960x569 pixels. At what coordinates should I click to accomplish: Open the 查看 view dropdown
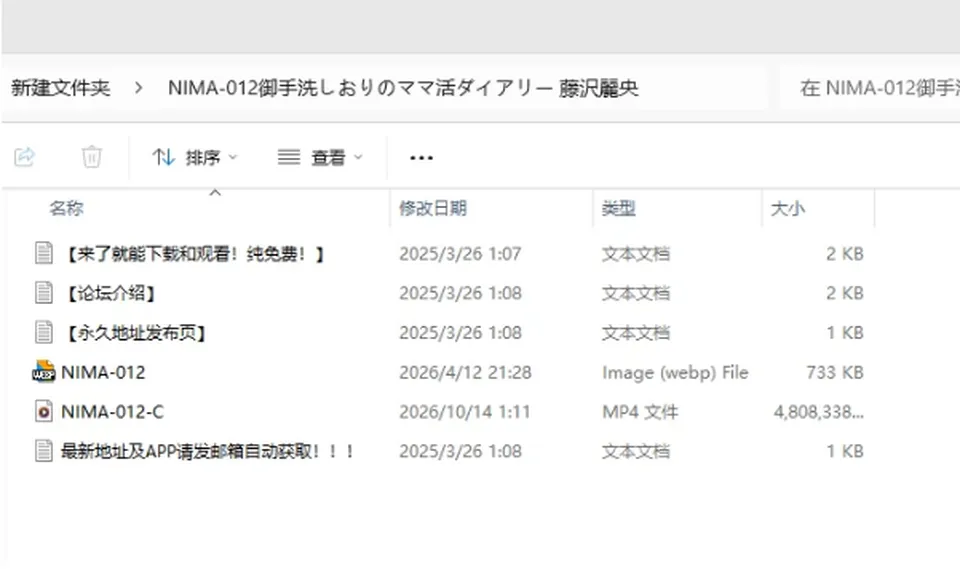tap(320, 157)
